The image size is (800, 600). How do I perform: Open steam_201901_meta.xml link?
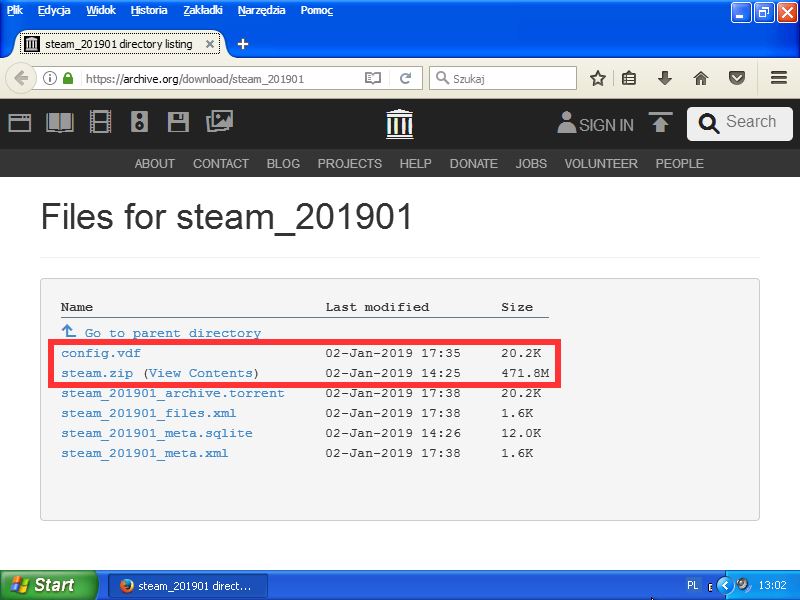click(144, 453)
